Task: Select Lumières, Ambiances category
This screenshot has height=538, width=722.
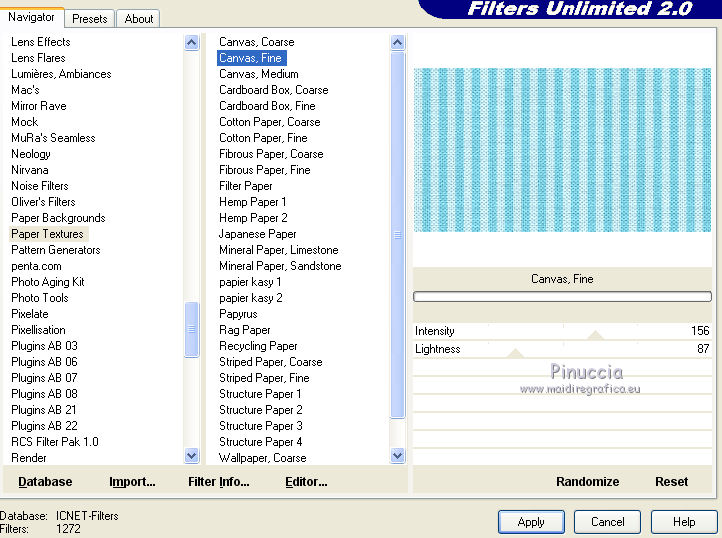Action: (61, 74)
